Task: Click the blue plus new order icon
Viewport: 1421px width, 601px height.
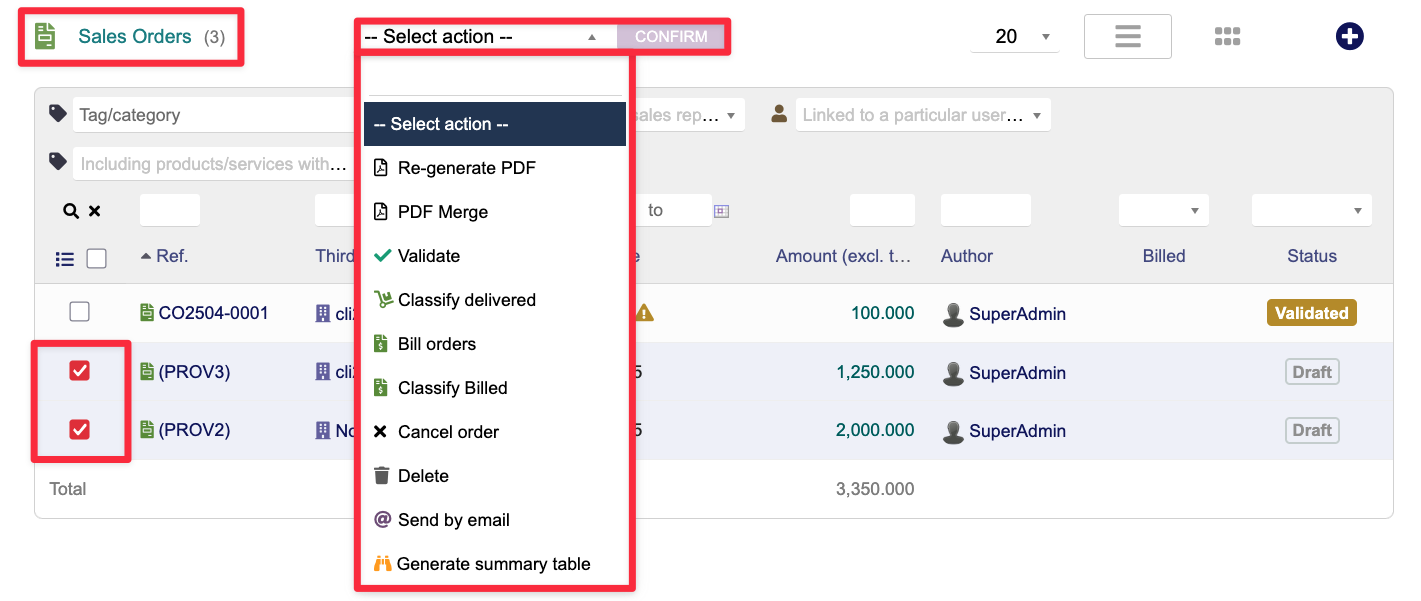Action: coord(1349,37)
